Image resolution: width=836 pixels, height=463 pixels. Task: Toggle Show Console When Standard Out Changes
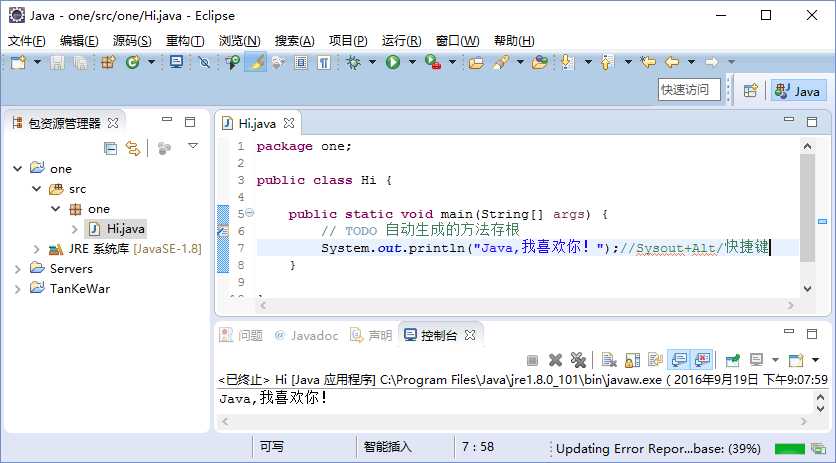(679, 360)
